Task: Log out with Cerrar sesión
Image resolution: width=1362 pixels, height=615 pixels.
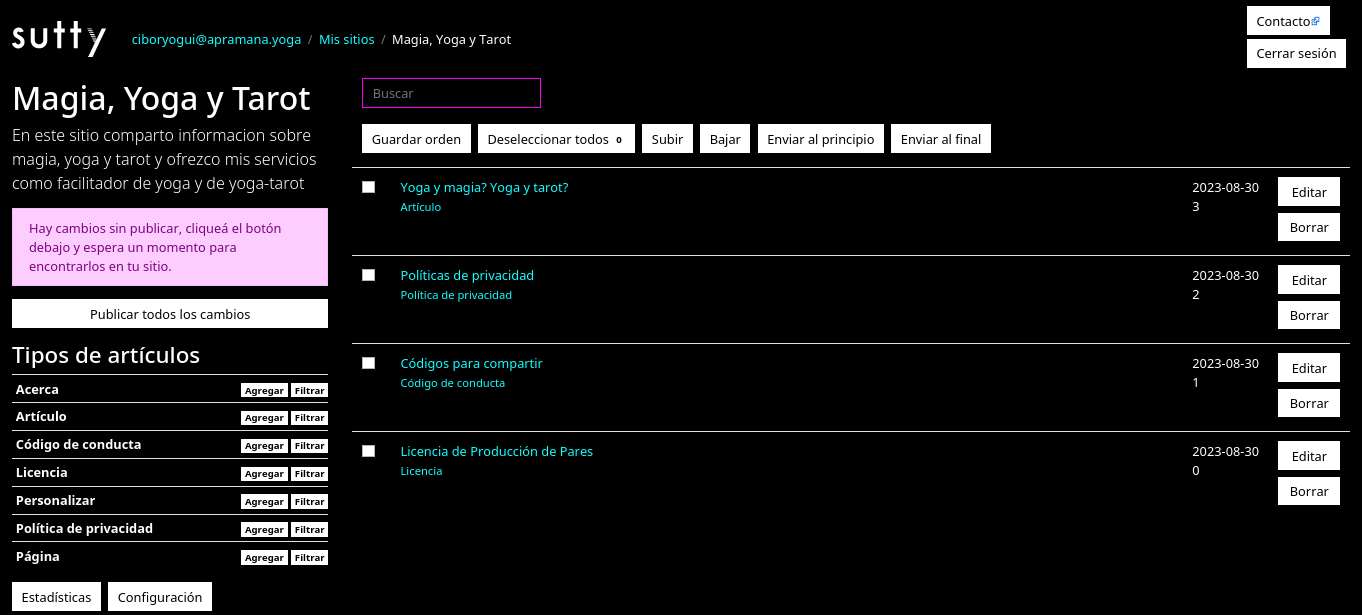Action: 1296,54
